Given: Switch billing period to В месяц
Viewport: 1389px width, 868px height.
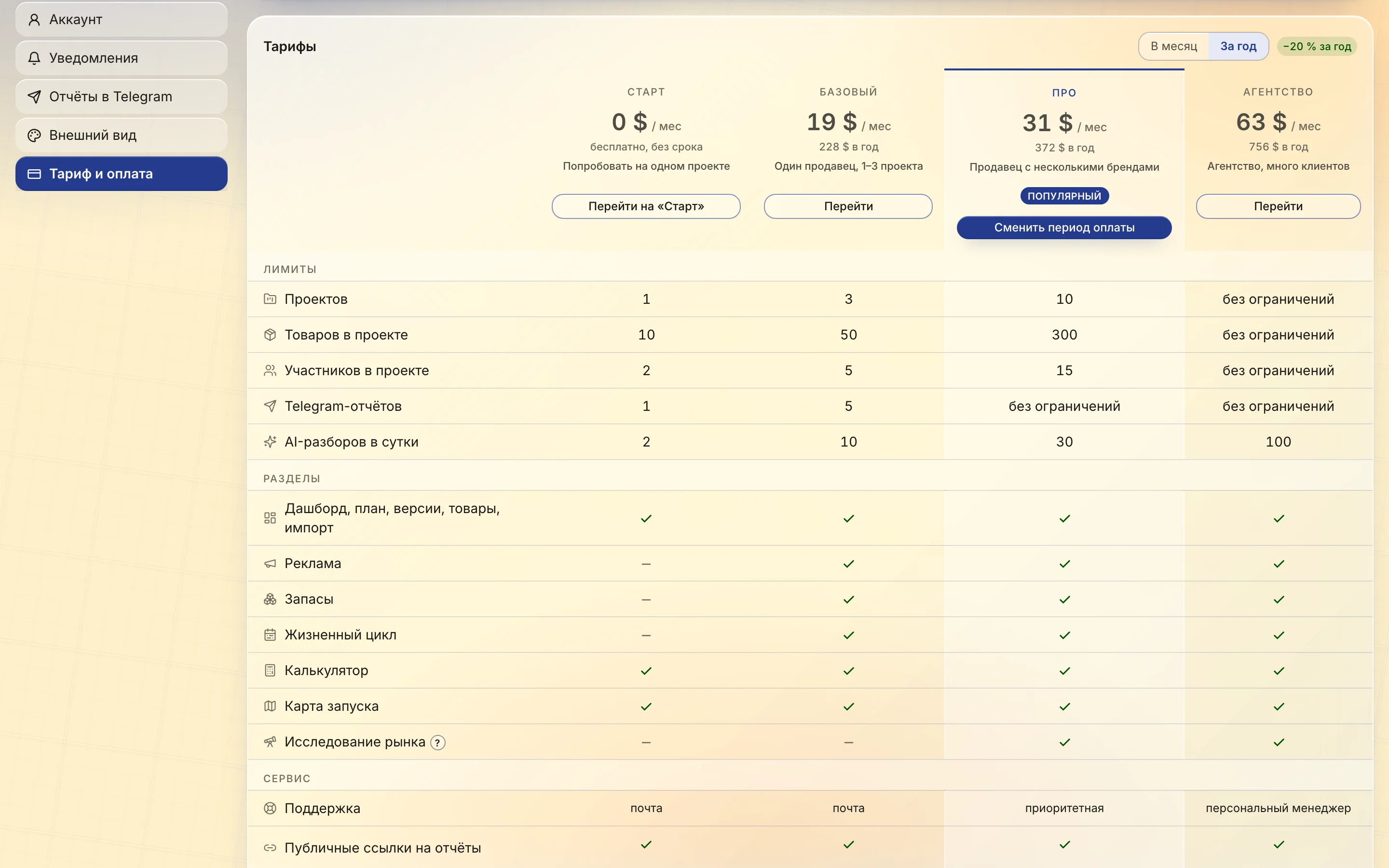Looking at the screenshot, I should click(x=1174, y=46).
